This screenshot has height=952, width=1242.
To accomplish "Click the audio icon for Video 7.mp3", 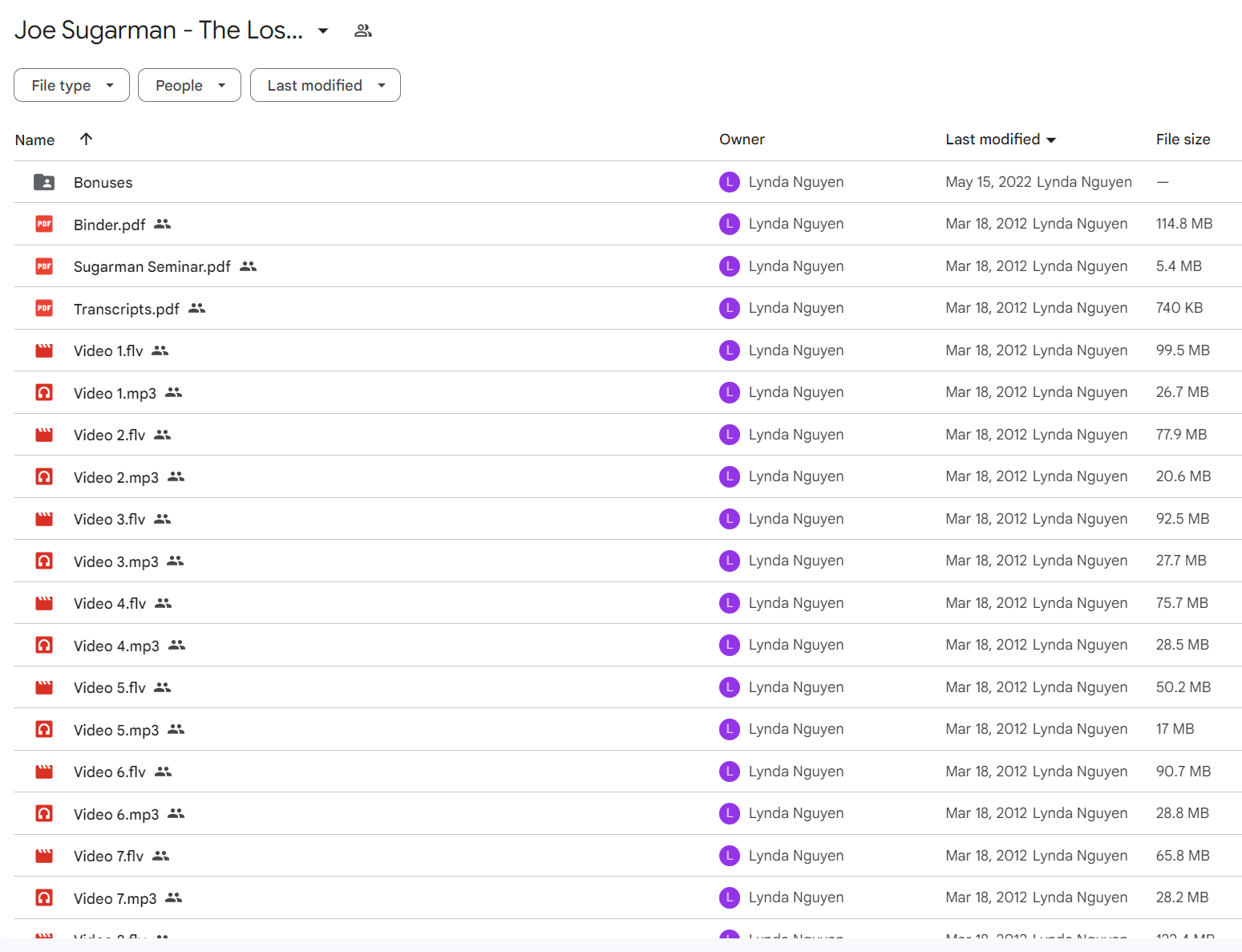I will (x=44, y=897).
